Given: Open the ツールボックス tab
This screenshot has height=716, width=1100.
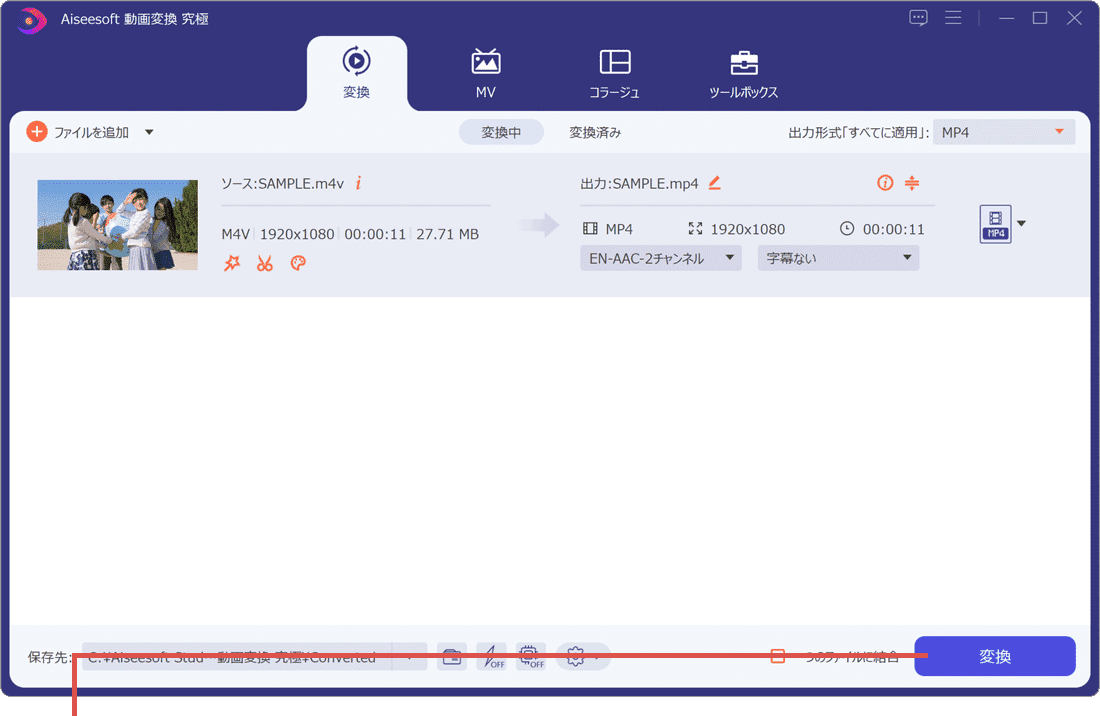Looking at the screenshot, I should click(x=743, y=72).
